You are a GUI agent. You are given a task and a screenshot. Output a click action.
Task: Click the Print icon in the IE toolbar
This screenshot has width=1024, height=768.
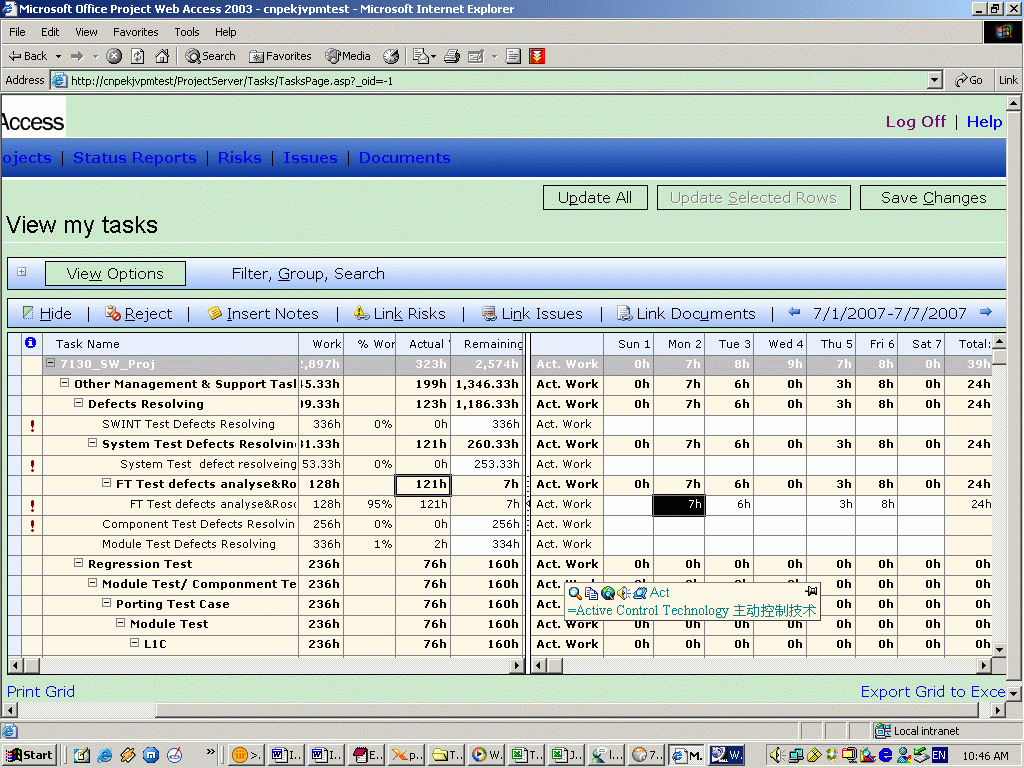tap(452, 56)
